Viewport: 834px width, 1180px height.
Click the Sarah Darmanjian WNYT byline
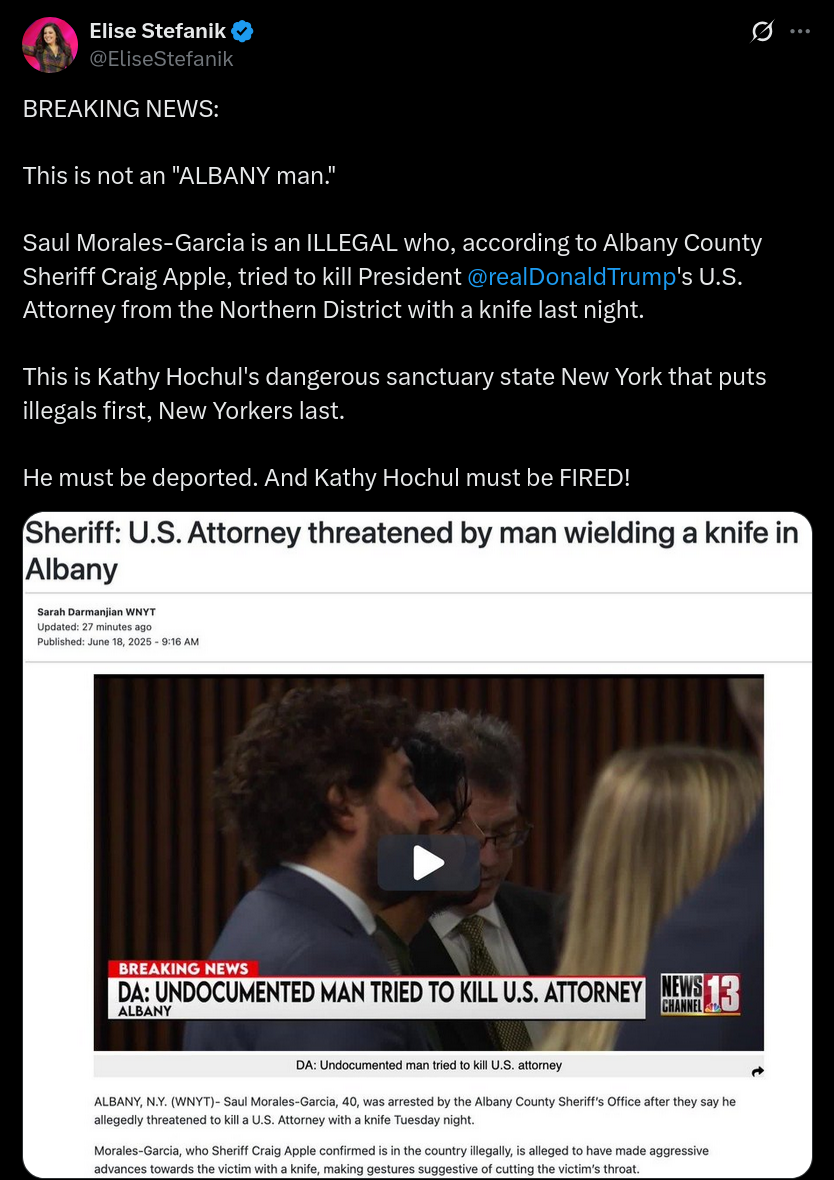pos(96,612)
